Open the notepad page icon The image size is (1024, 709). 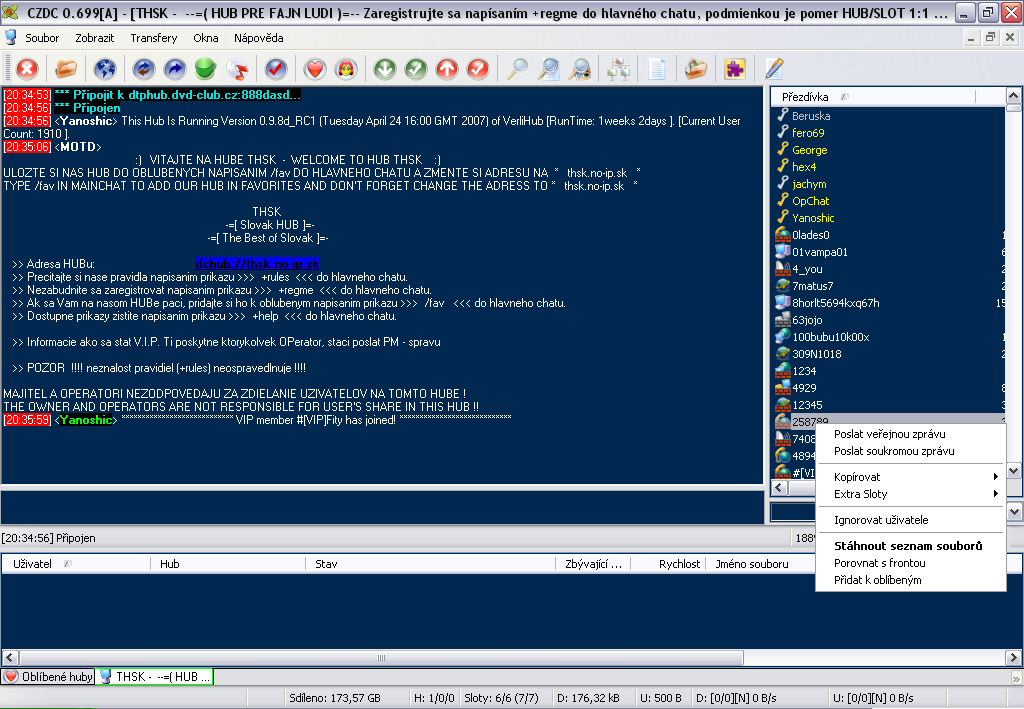click(657, 69)
